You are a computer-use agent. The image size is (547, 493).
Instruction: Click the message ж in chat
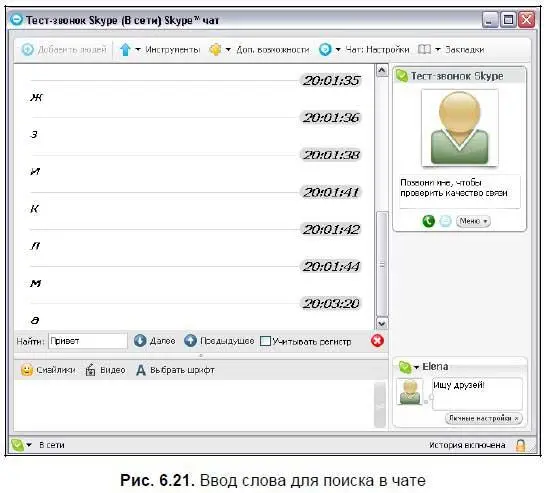[x=36, y=97]
